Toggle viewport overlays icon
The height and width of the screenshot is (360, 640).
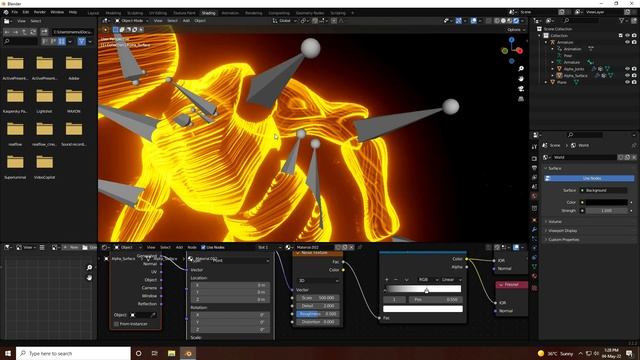tap(473, 20)
